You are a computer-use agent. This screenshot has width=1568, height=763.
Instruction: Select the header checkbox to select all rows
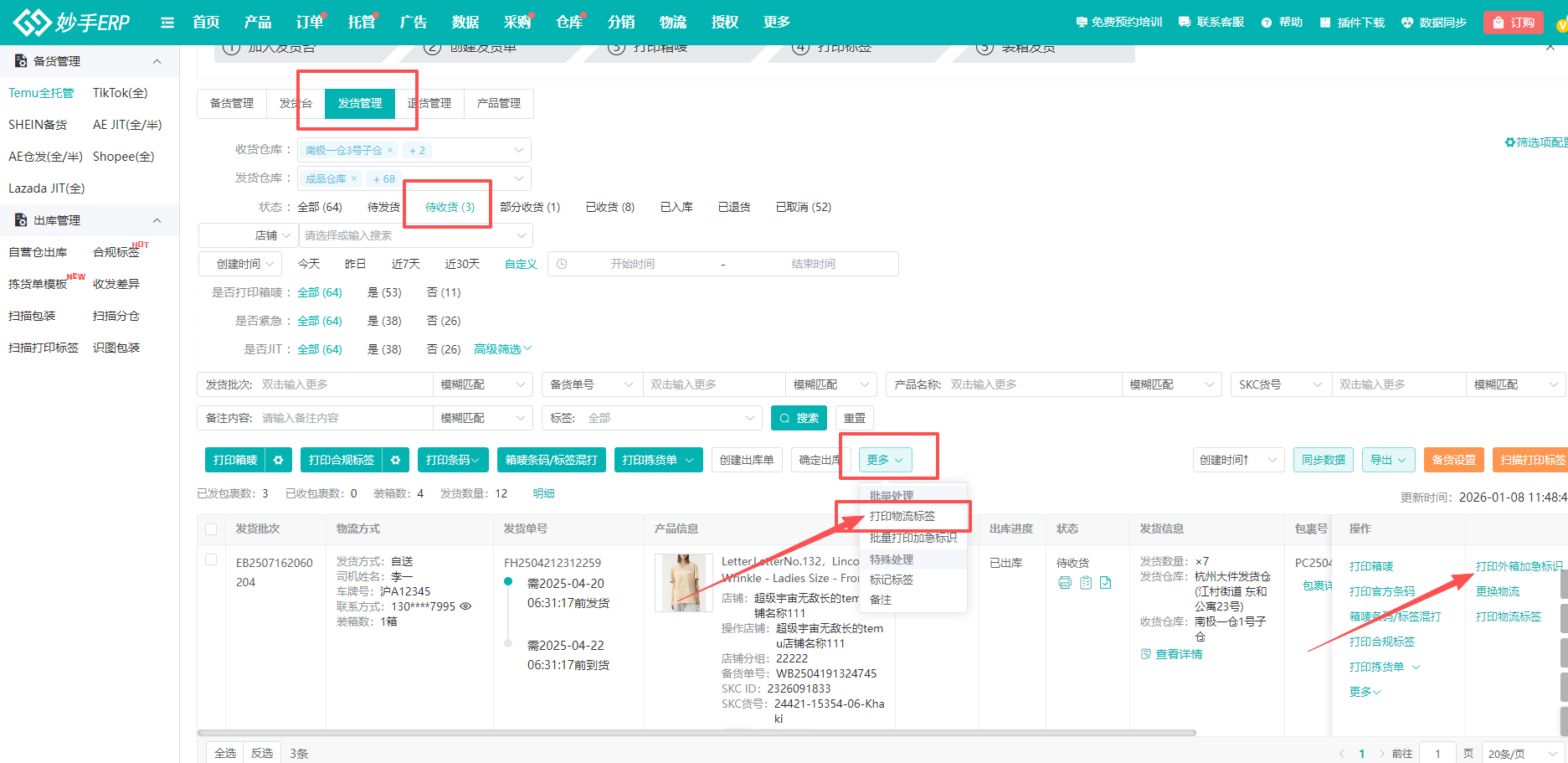tap(211, 529)
